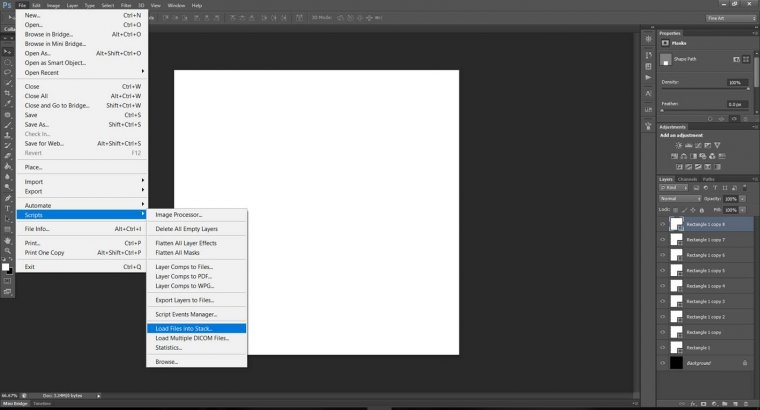Image resolution: width=760 pixels, height=410 pixels.
Task: Expand the Import submenu
Action: [x=82, y=182]
